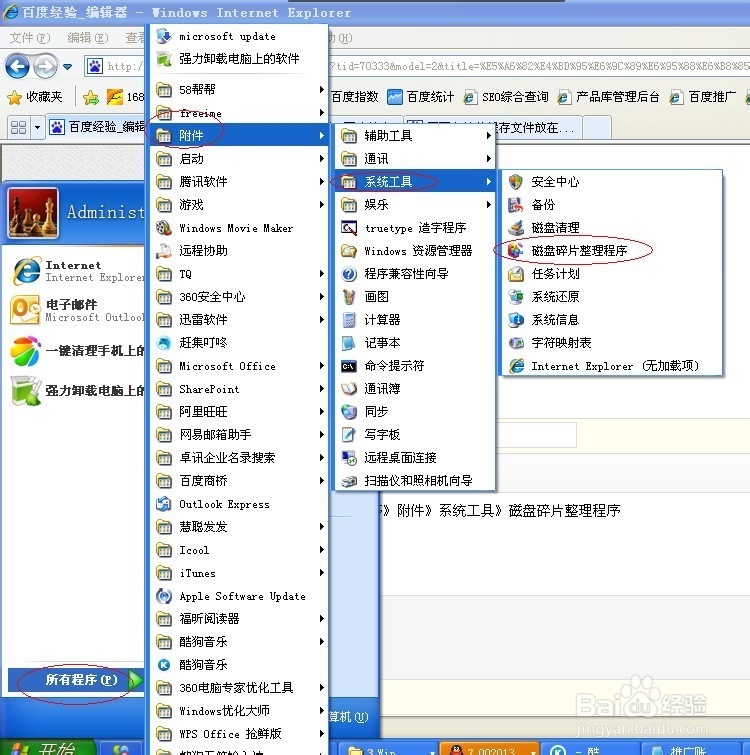
Task: Launch Internet Explorer (无加载项)
Action: [x=611, y=366]
